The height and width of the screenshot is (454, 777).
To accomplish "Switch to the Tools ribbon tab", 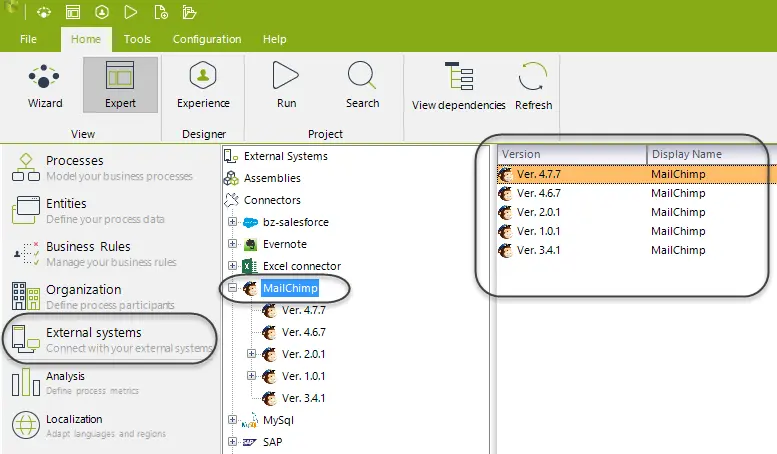I will 137,39.
